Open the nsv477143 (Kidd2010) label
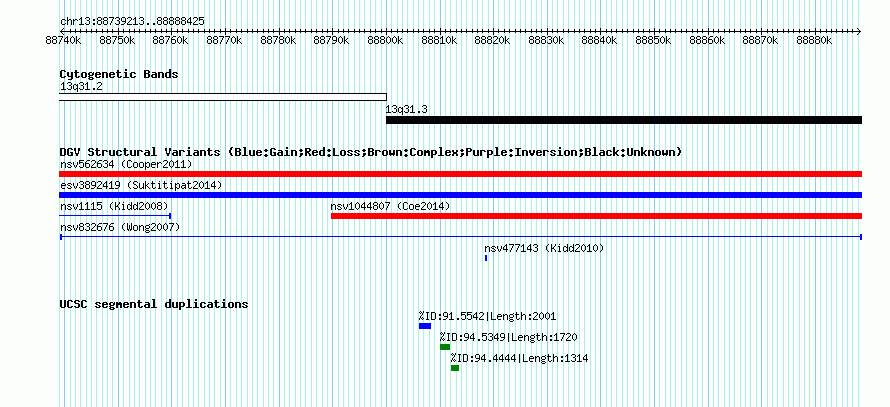 point(544,248)
